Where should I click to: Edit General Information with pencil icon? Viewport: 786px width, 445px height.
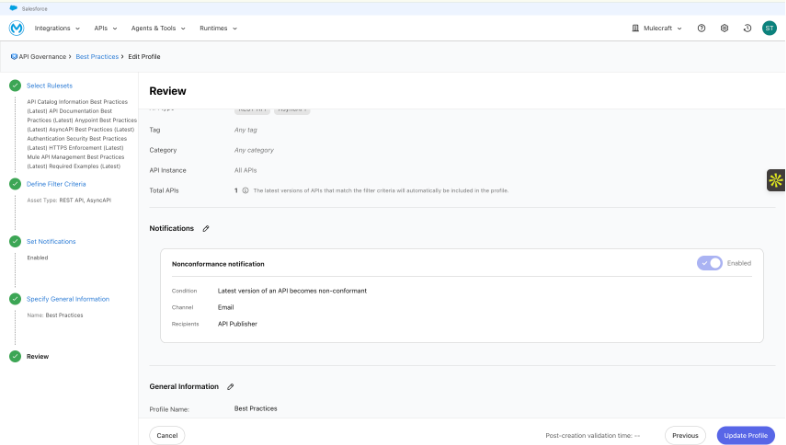(x=230, y=386)
